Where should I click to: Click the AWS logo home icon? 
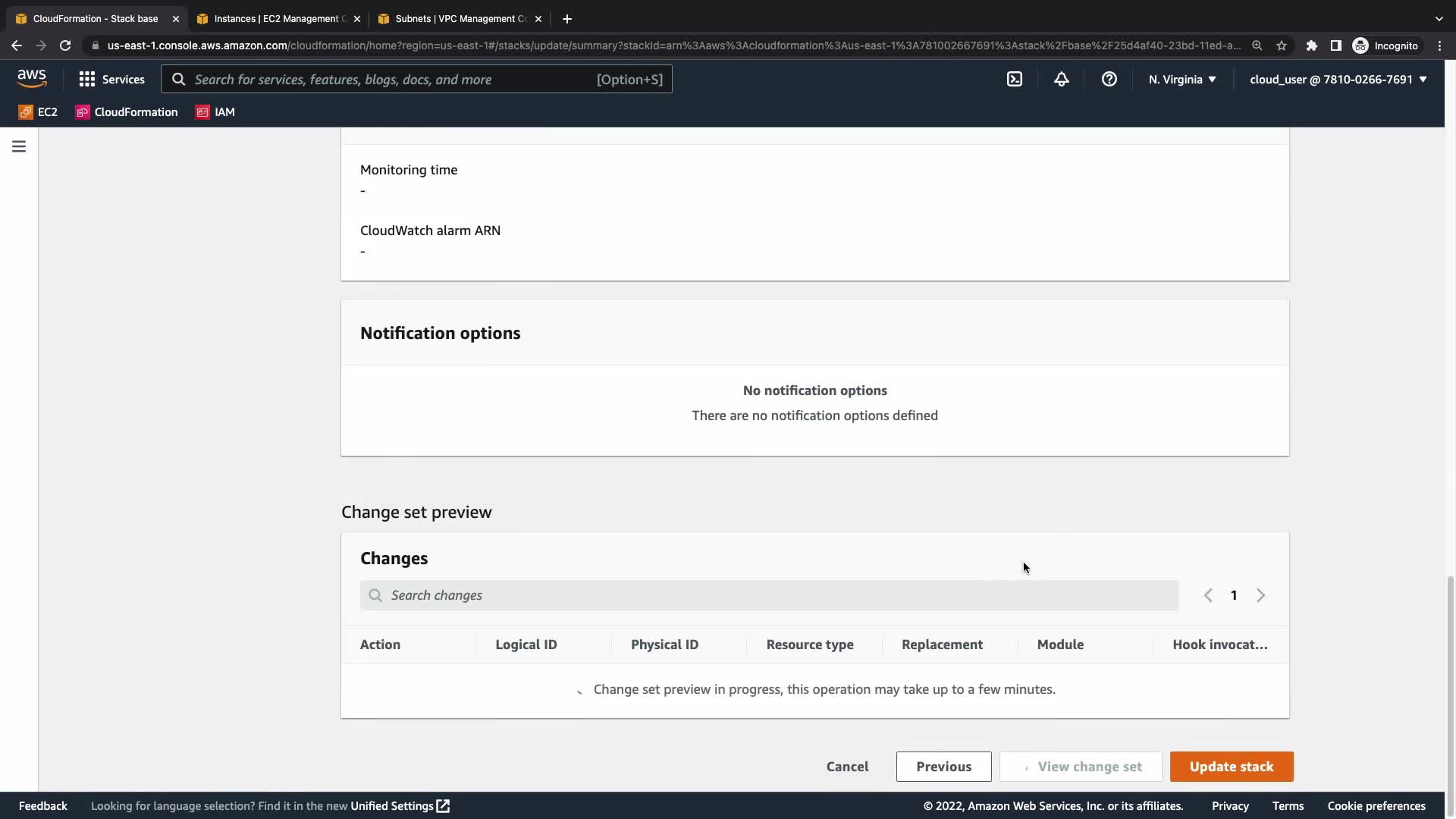pos(32,78)
